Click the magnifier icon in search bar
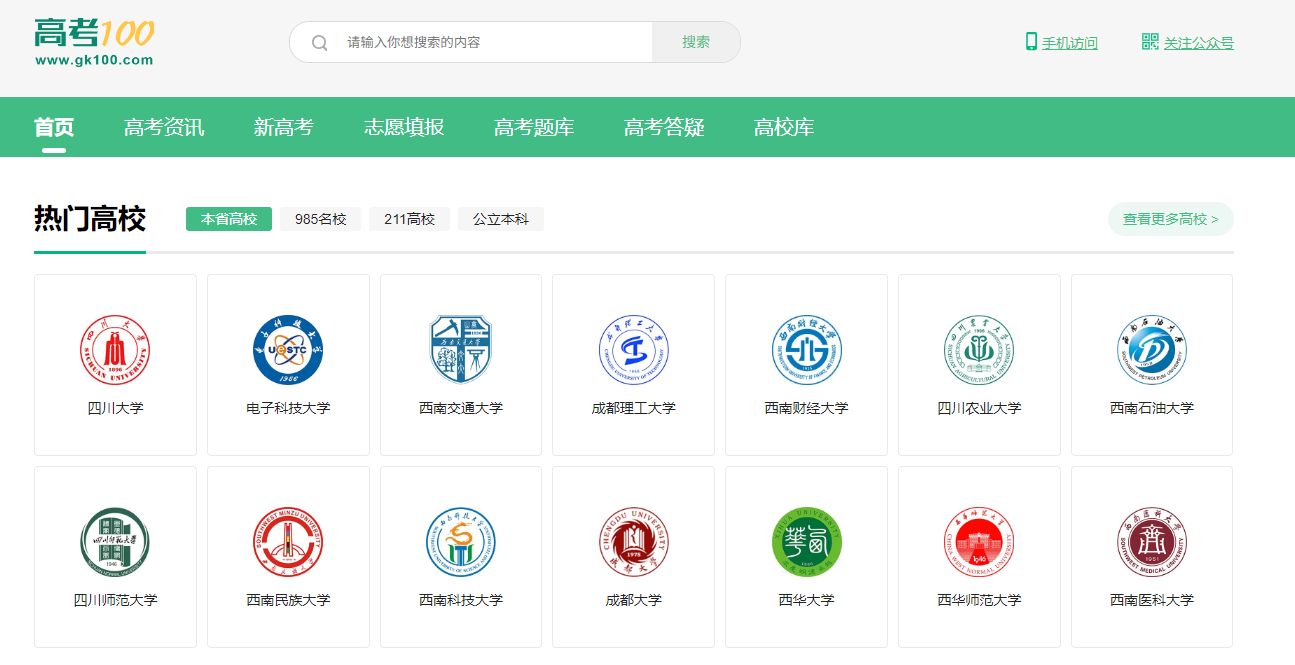Screen dimensions: 1295x665 (x=319, y=42)
